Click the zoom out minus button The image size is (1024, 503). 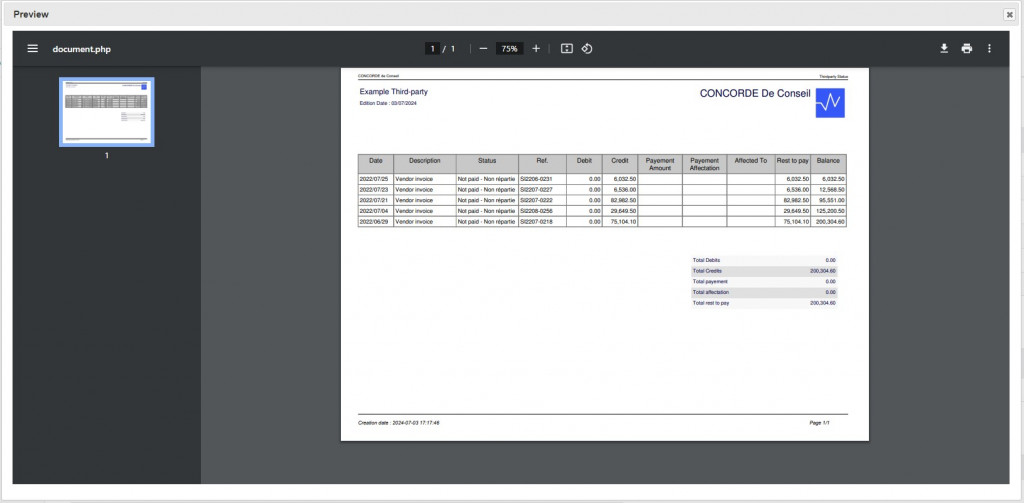[483, 48]
